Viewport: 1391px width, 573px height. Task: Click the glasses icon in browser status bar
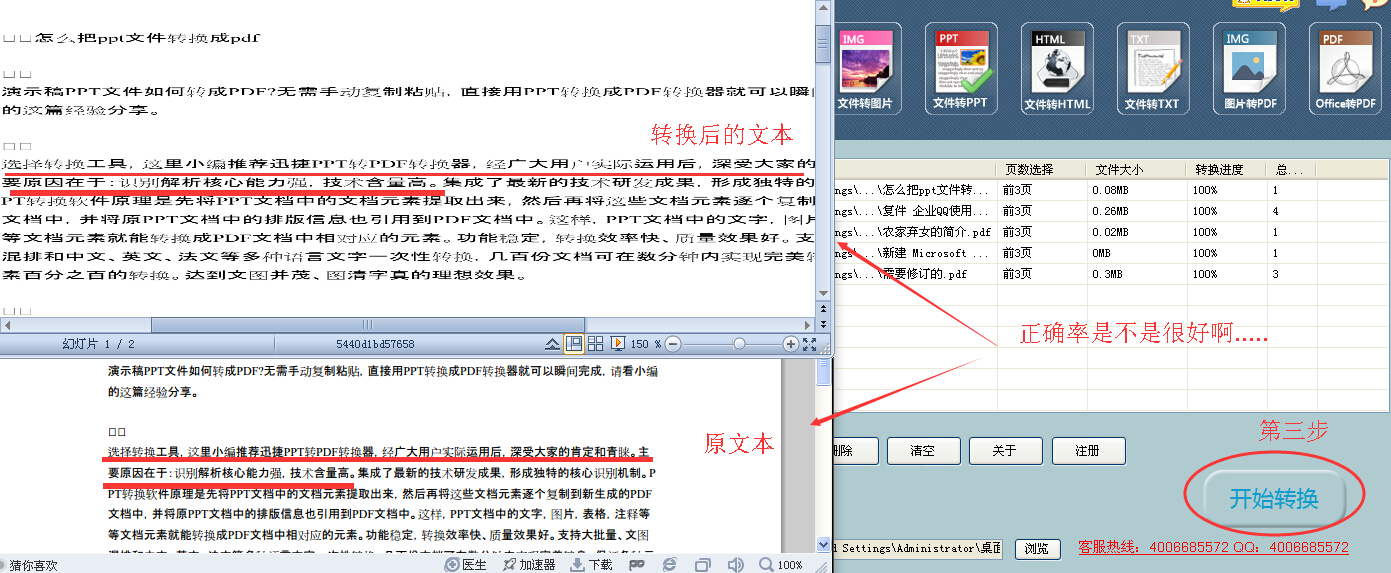tap(636, 565)
